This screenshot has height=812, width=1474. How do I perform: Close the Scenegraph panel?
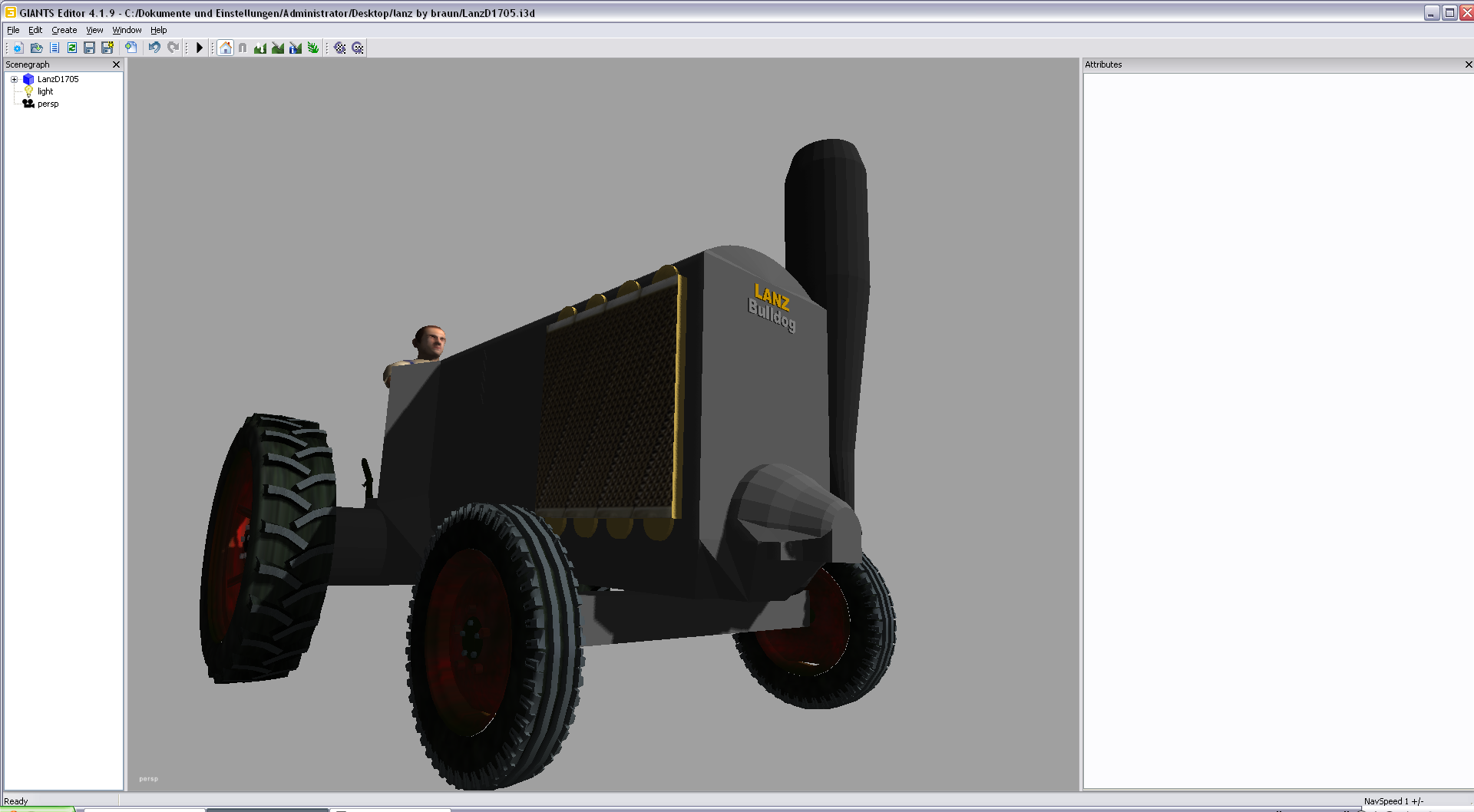coord(117,64)
